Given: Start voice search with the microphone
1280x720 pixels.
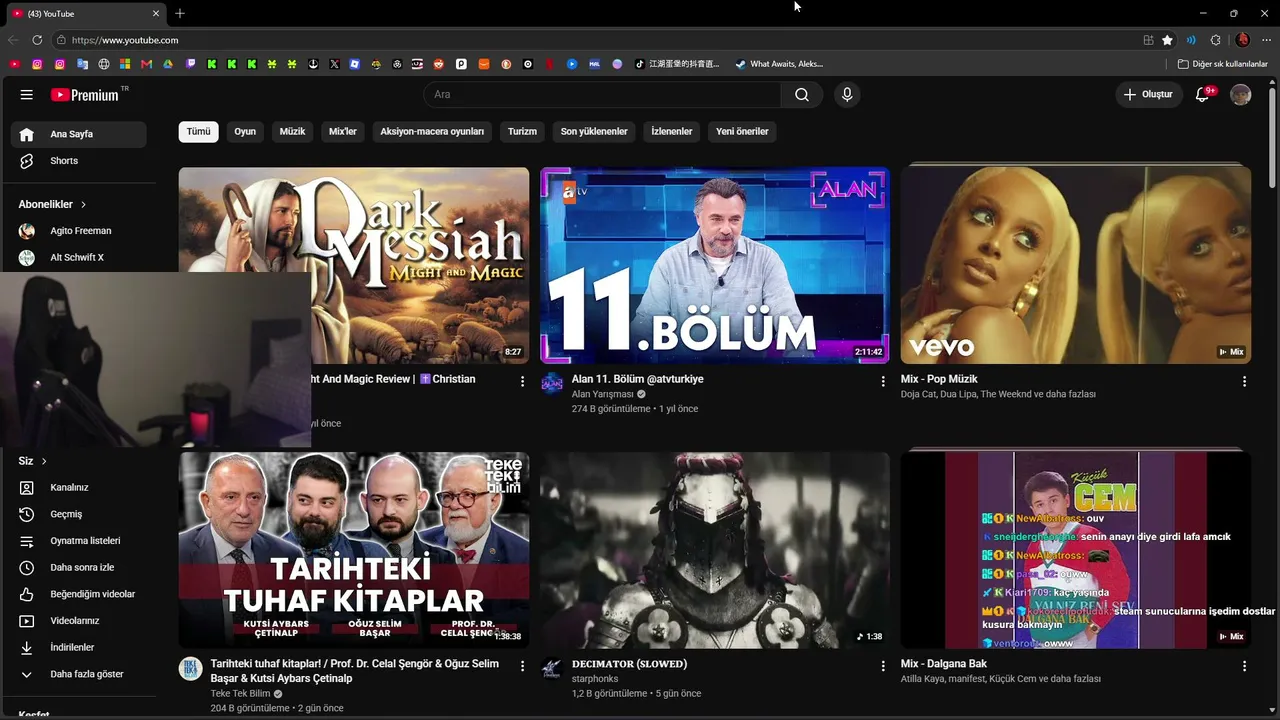Looking at the screenshot, I should [x=847, y=95].
